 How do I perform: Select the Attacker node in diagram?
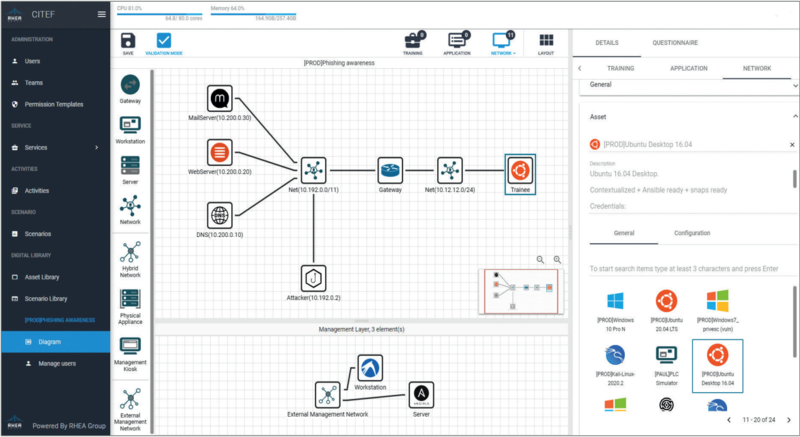(314, 277)
